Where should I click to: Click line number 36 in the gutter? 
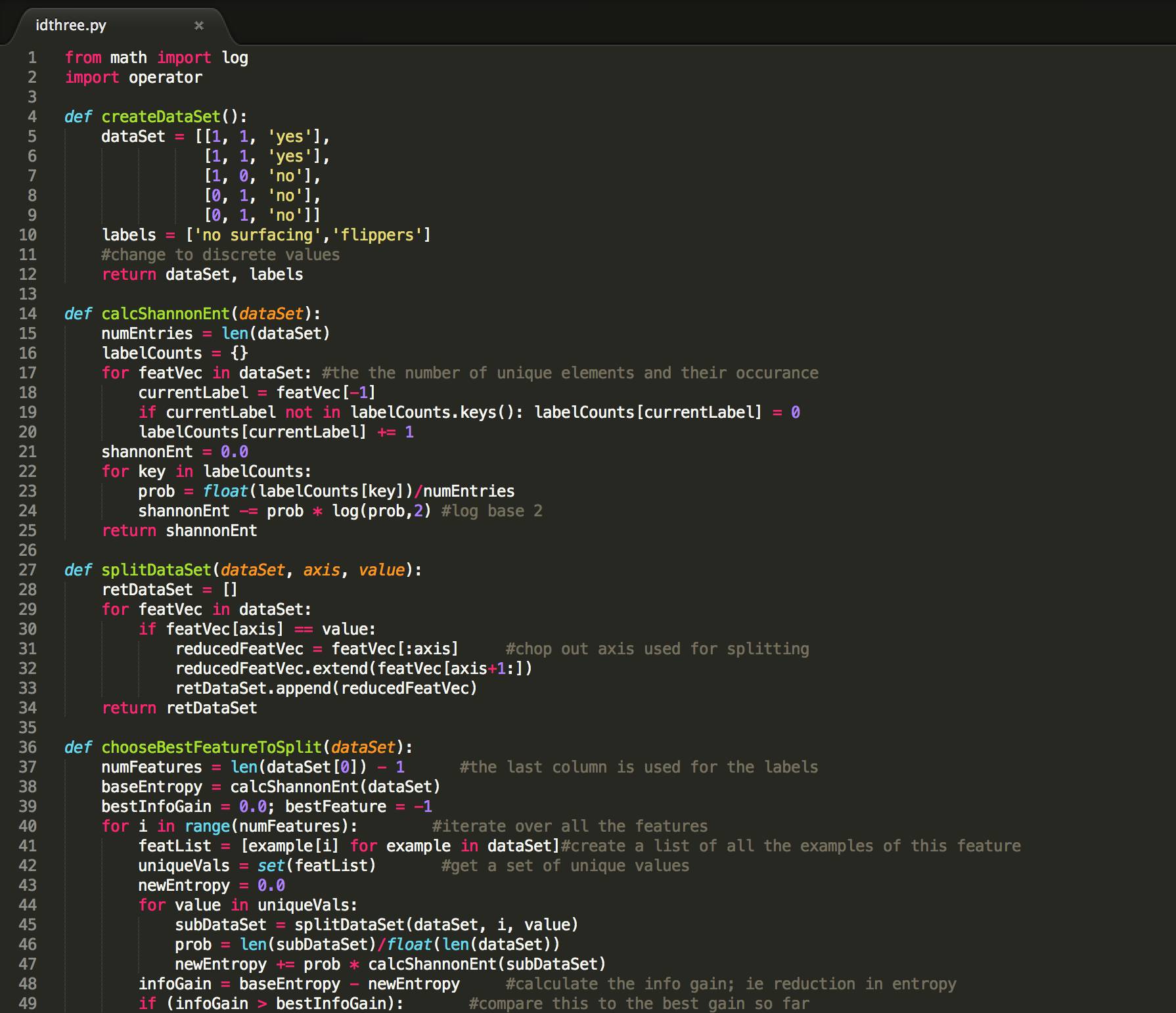(x=28, y=748)
